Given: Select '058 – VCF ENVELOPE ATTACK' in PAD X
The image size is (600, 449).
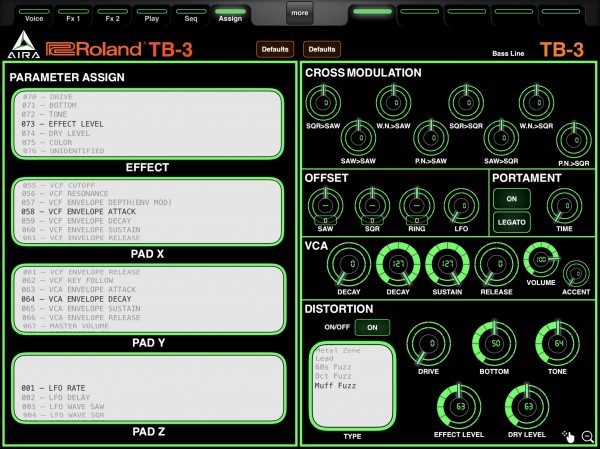Looking at the screenshot, I should 78,212.
